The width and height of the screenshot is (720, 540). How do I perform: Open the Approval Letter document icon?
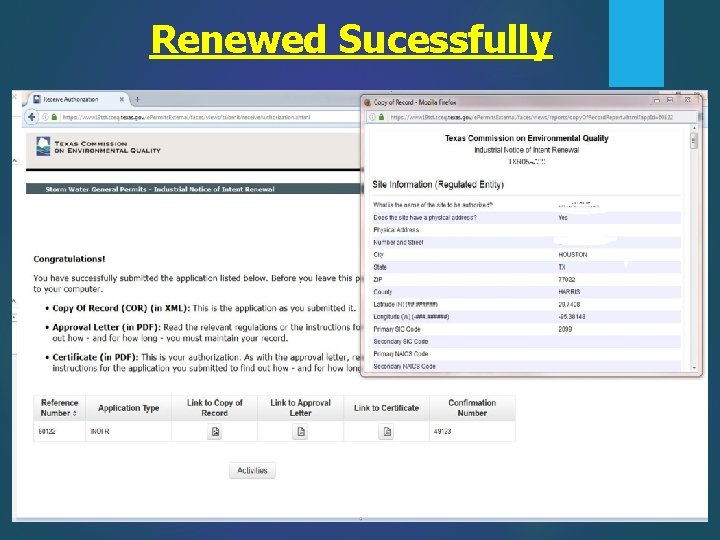(x=300, y=432)
